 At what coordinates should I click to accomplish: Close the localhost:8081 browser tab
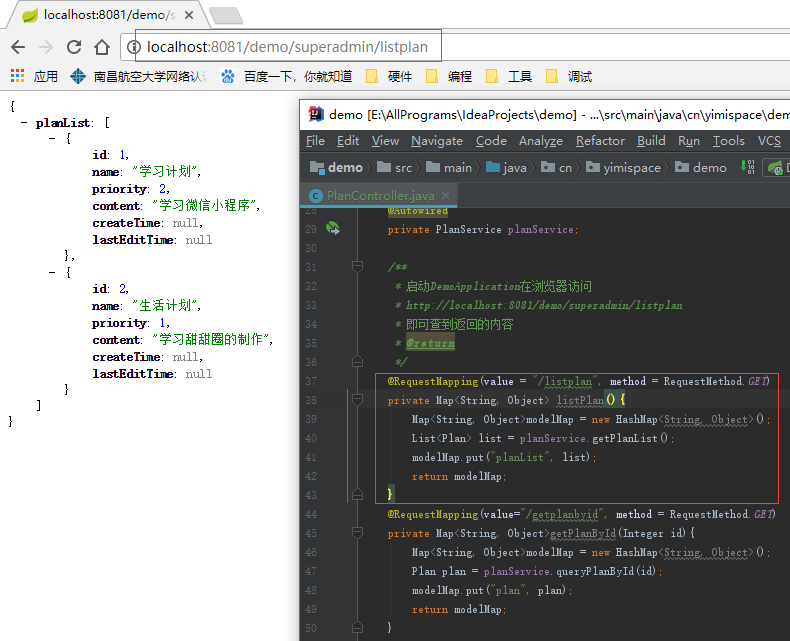[x=189, y=15]
